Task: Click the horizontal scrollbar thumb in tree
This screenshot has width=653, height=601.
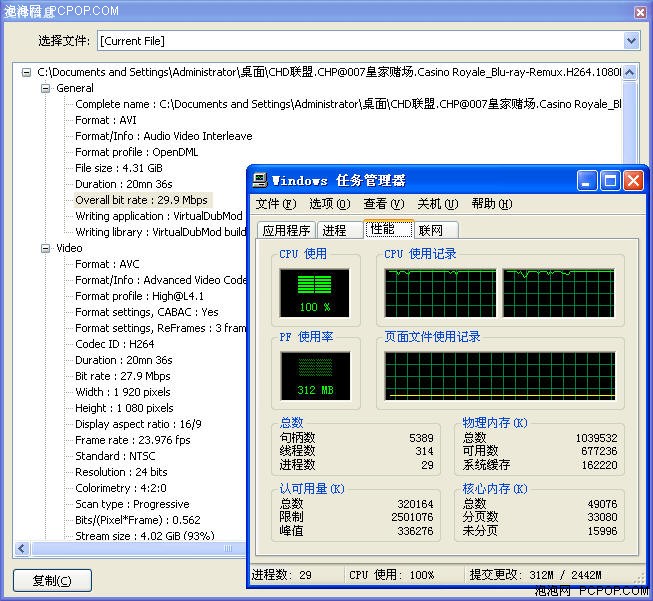Action: coord(139,548)
